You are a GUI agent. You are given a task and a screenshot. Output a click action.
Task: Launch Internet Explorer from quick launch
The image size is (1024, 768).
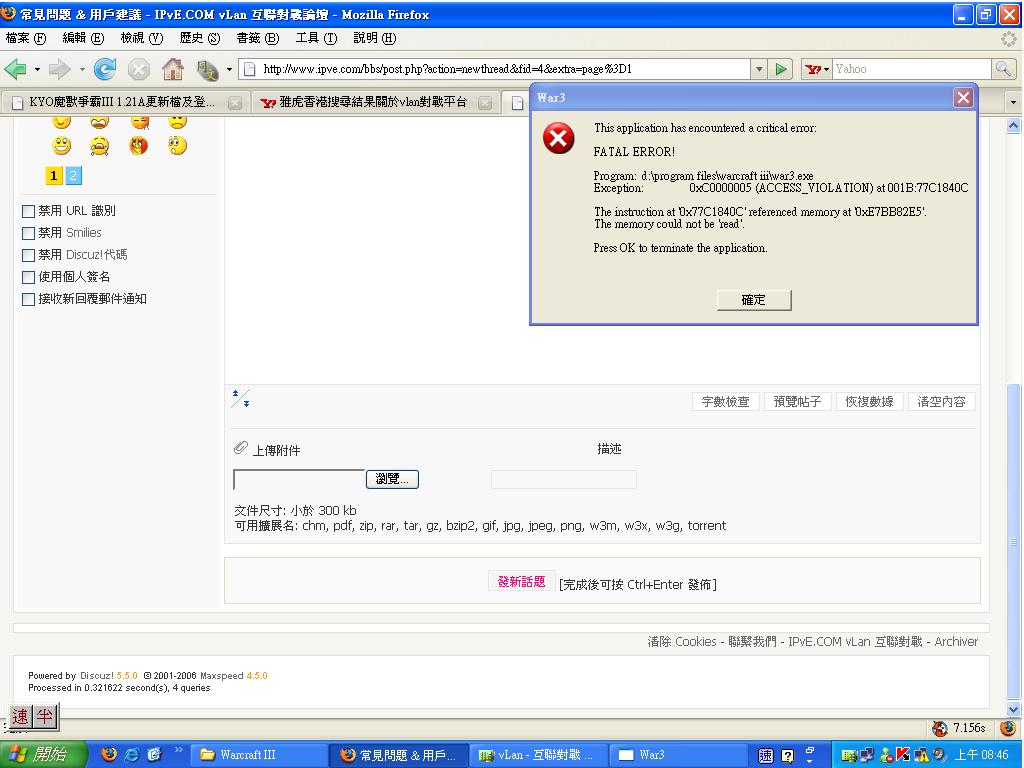(132, 754)
